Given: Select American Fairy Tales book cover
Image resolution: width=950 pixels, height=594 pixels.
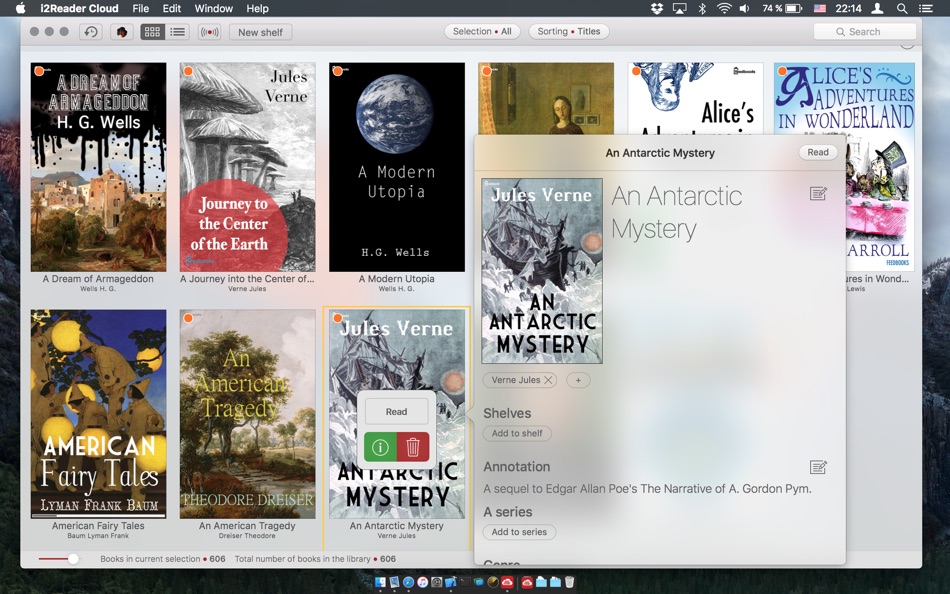Looking at the screenshot, I should pyautogui.click(x=98, y=414).
